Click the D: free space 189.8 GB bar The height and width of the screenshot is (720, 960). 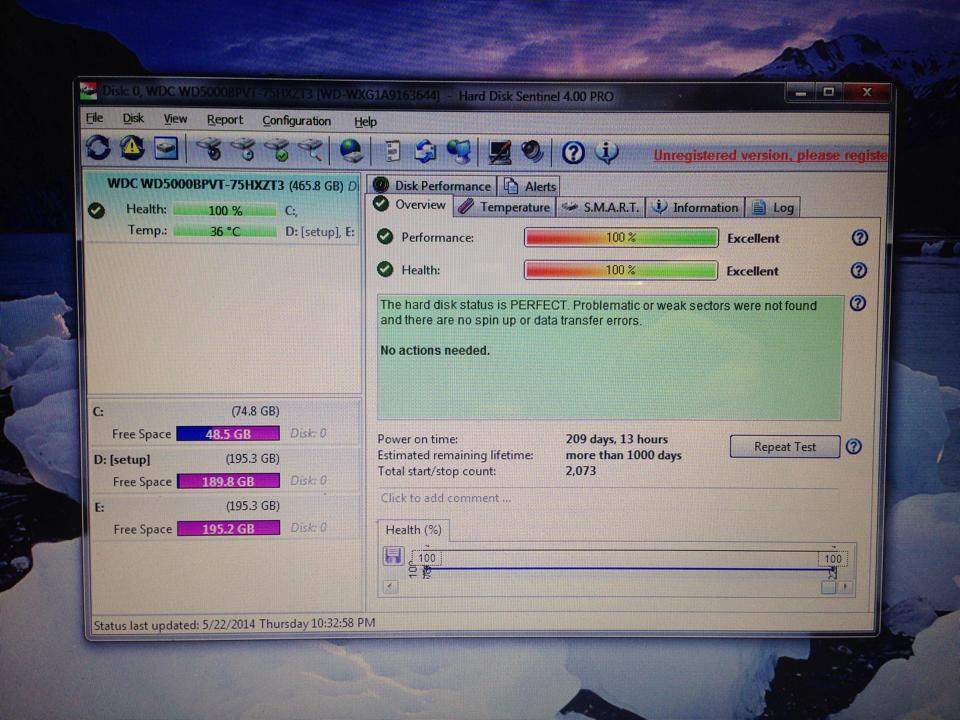(x=228, y=481)
